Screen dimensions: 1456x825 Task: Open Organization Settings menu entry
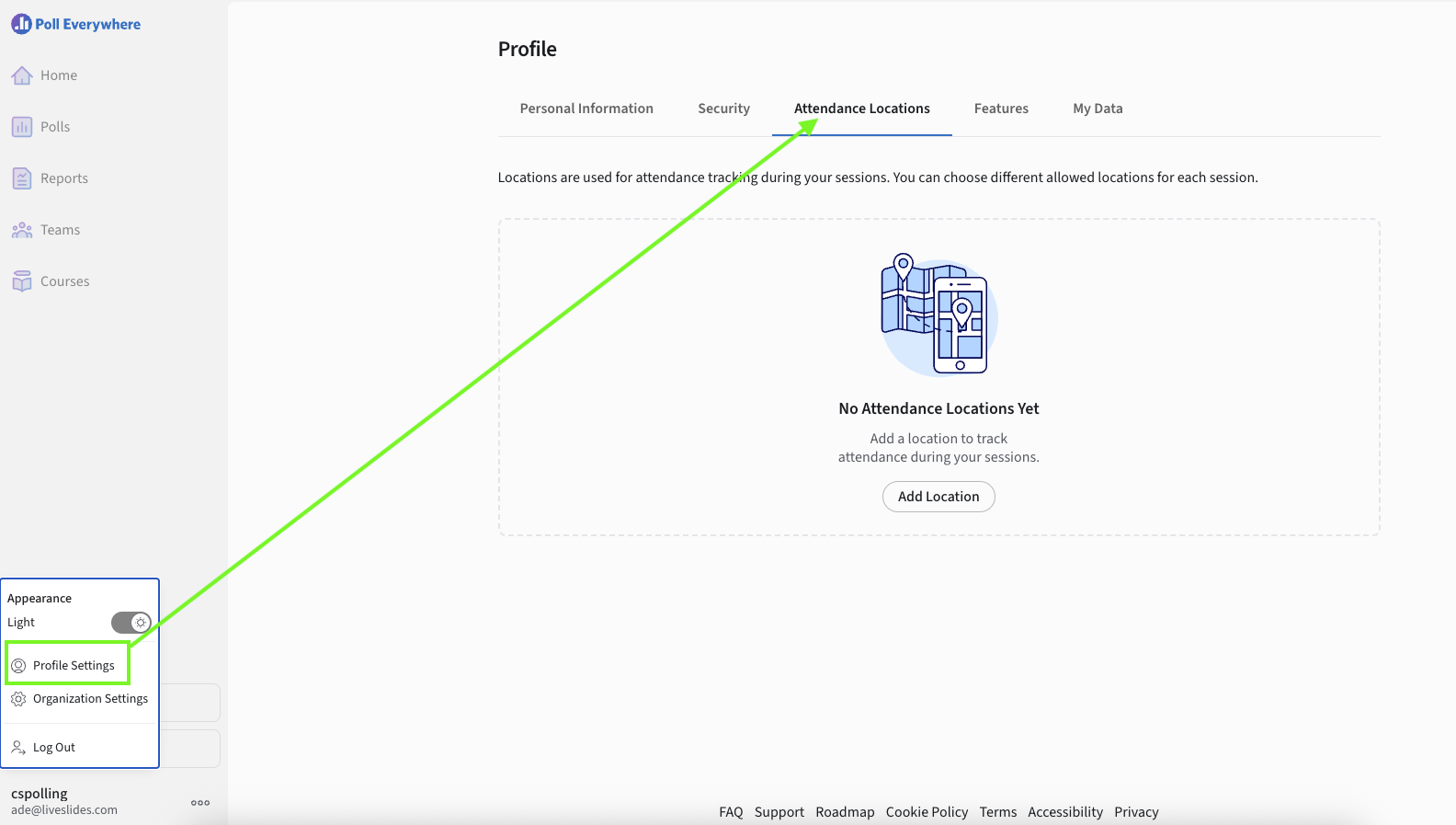(x=80, y=699)
